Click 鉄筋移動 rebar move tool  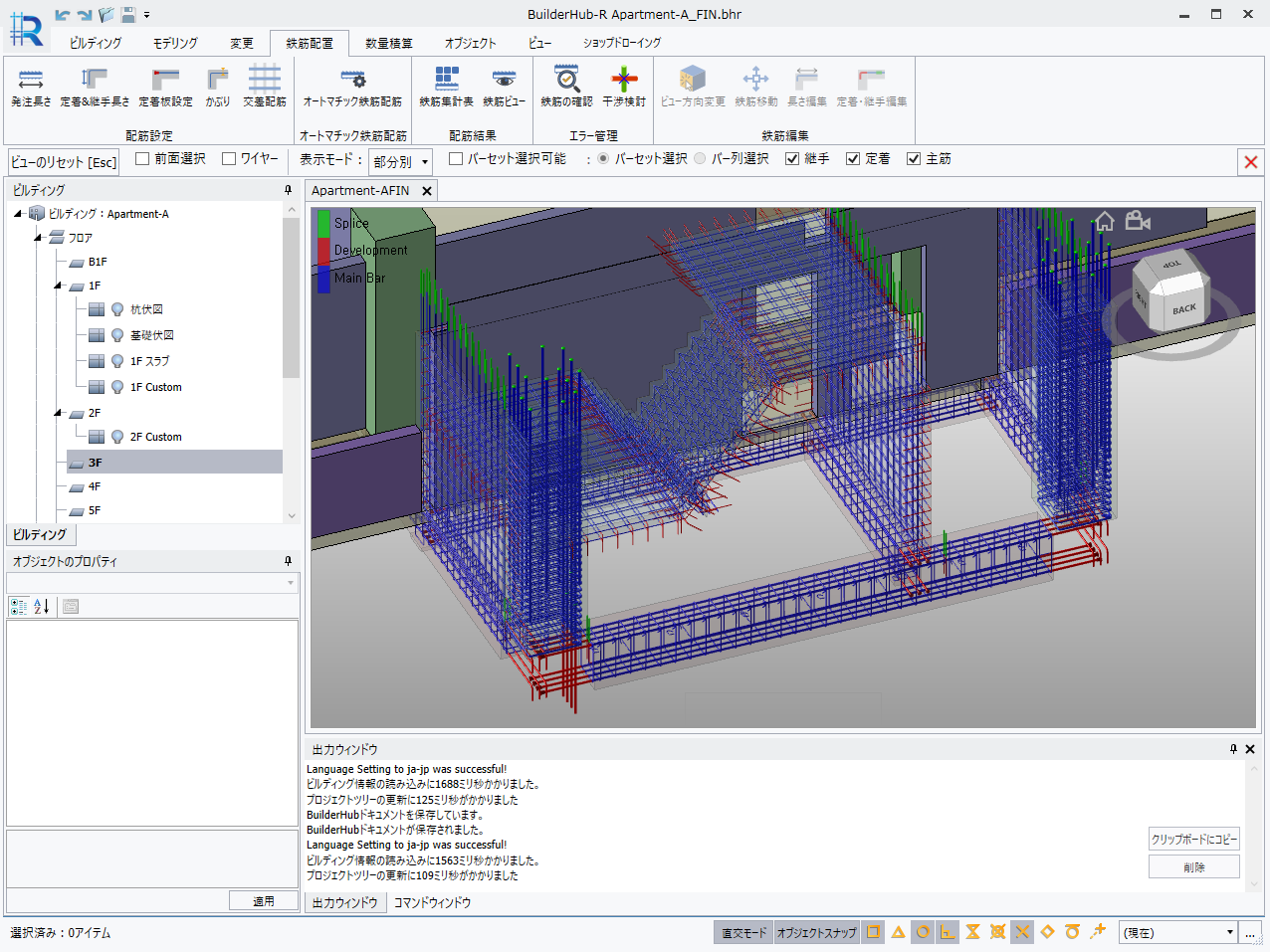tap(756, 87)
